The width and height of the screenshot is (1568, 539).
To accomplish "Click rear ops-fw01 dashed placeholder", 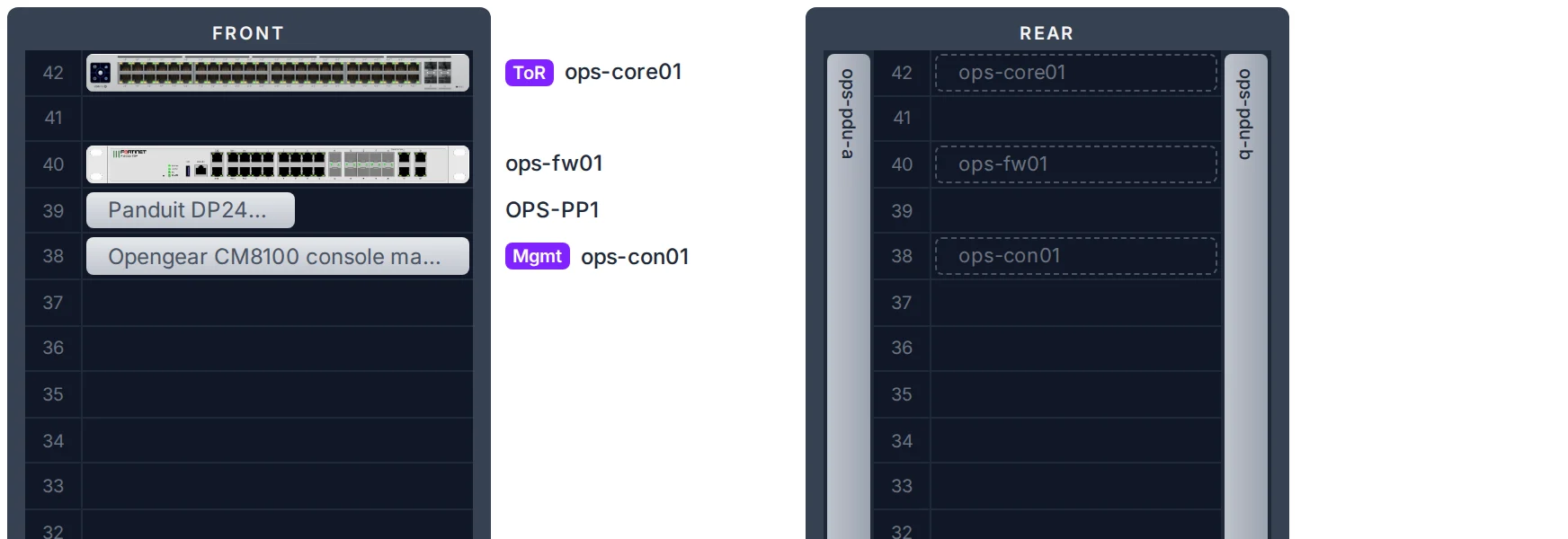I will [x=1076, y=164].
